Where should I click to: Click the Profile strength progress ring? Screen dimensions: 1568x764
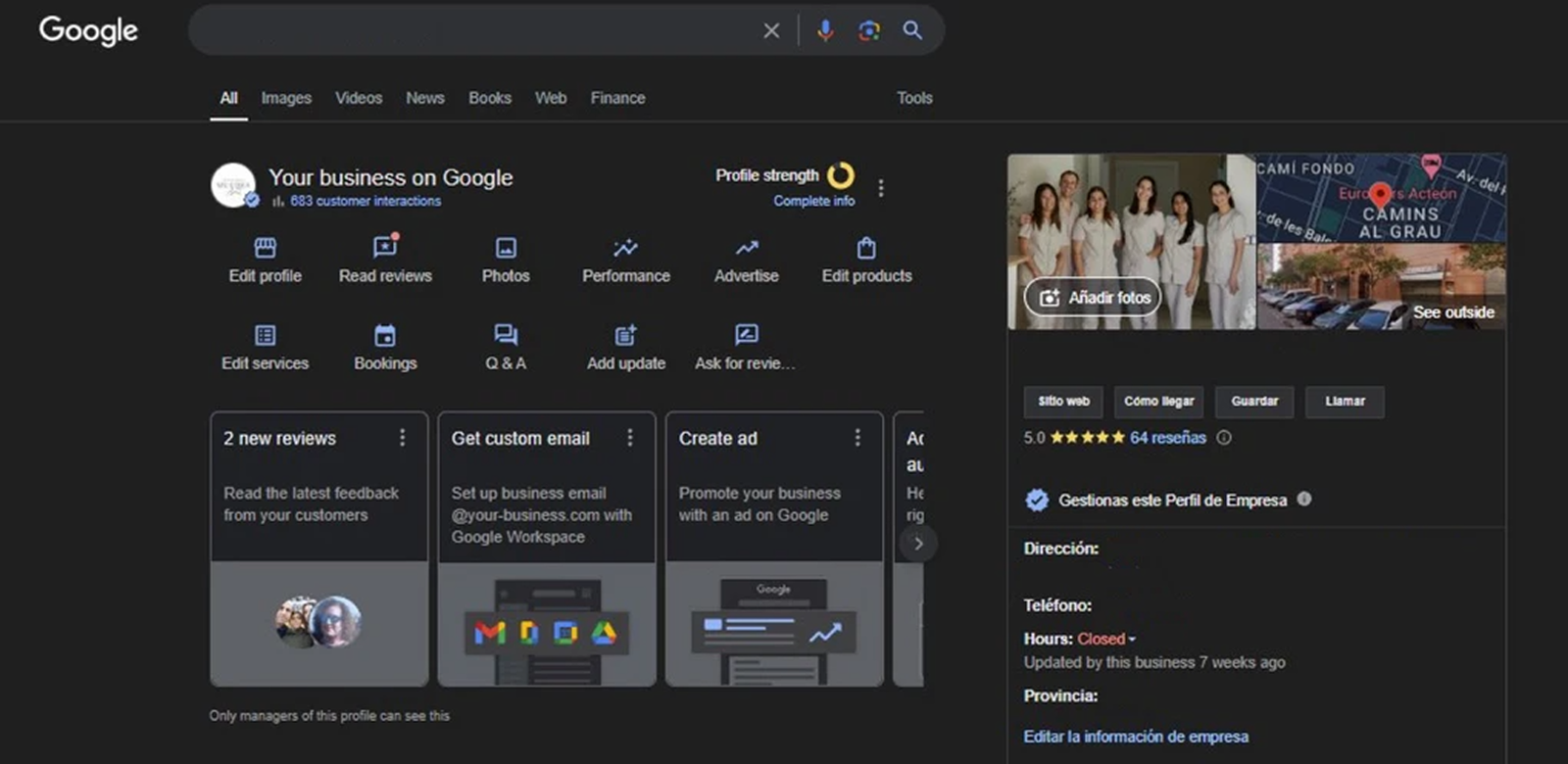click(x=841, y=175)
